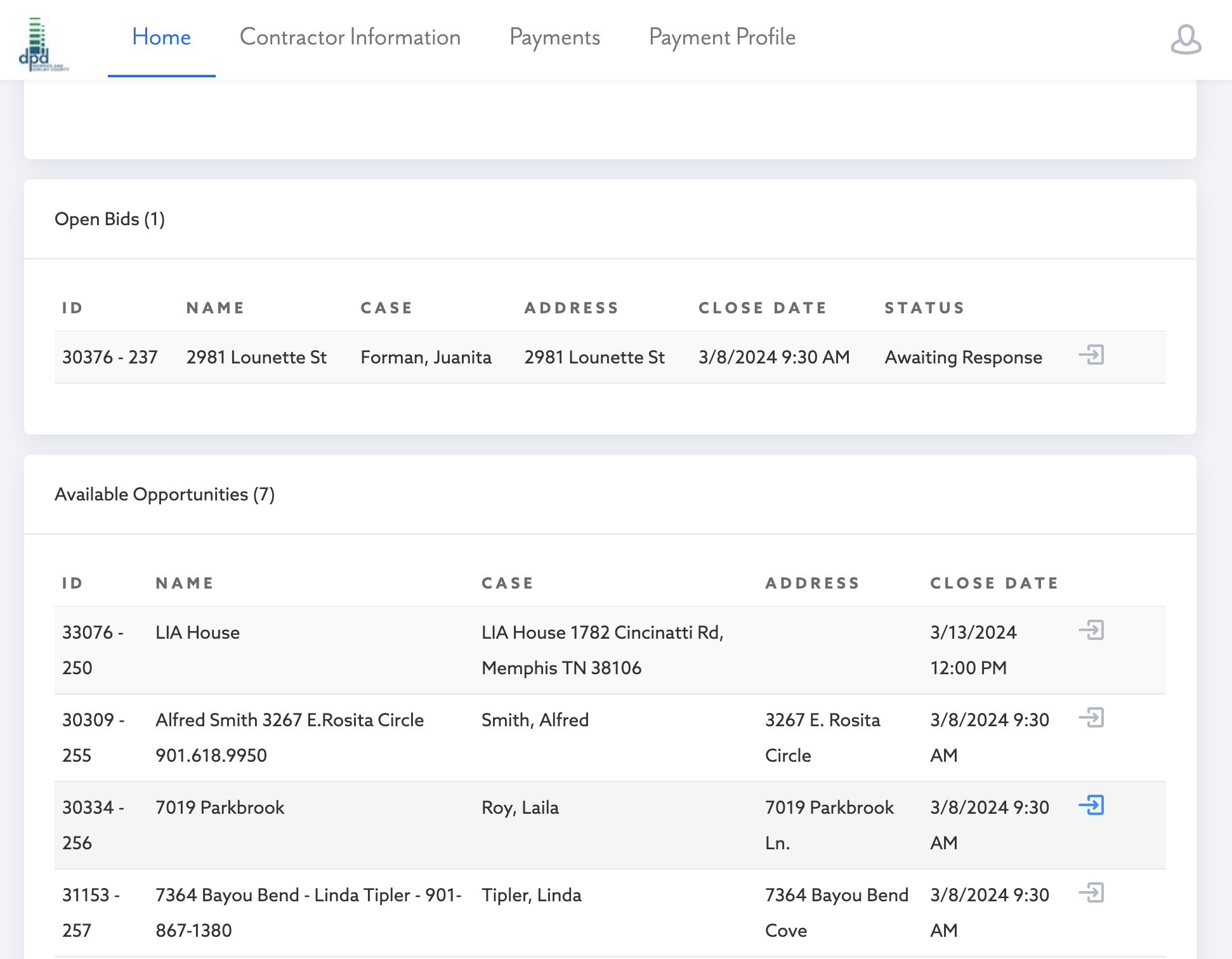The width and height of the screenshot is (1232, 959).
Task: Click the Roy, Laila case row
Action: point(520,808)
